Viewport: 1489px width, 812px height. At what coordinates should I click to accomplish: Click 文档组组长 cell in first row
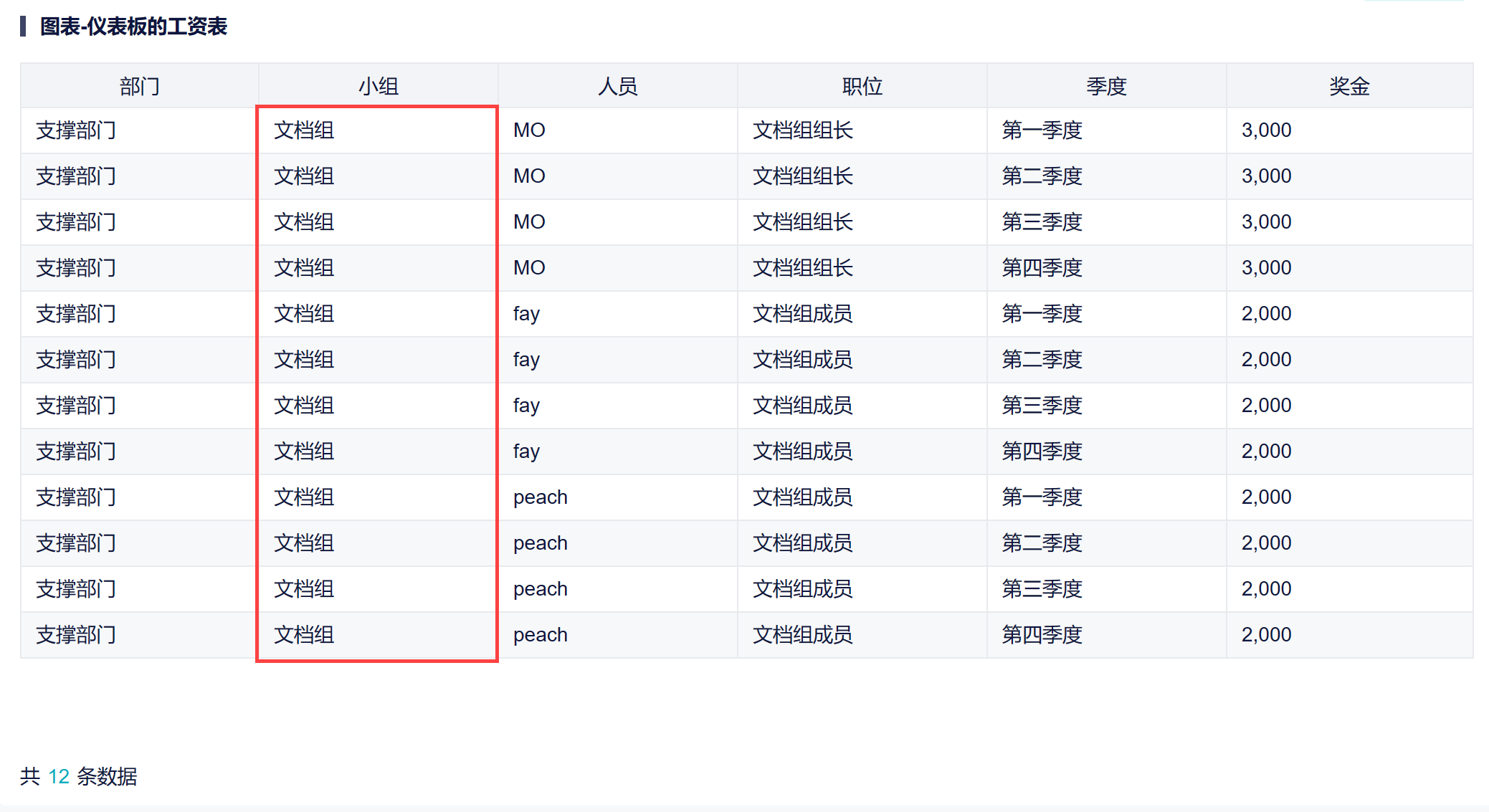point(802,130)
